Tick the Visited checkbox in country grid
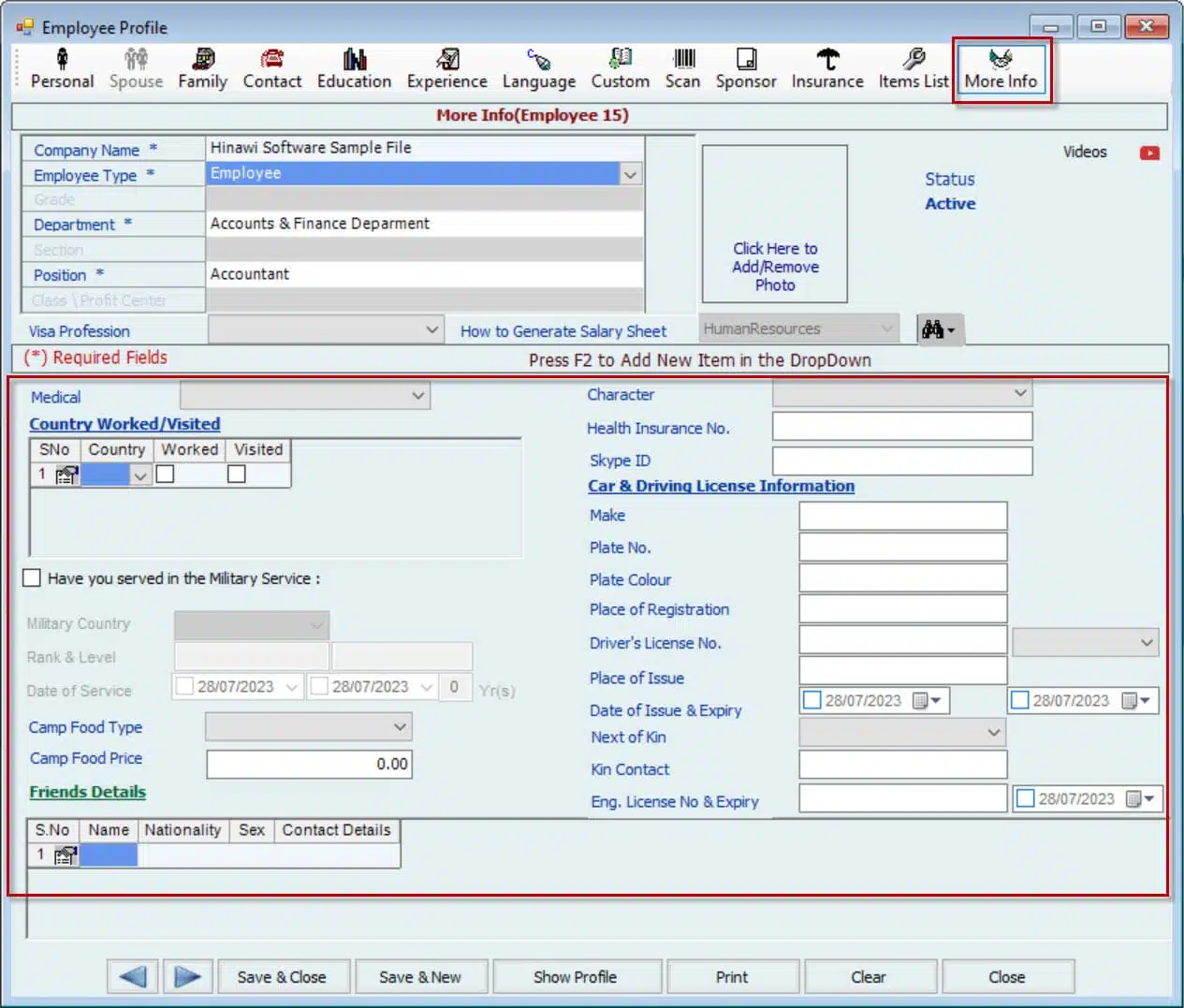This screenshot has height=1008, width=1184. click(x=237, y=475)
